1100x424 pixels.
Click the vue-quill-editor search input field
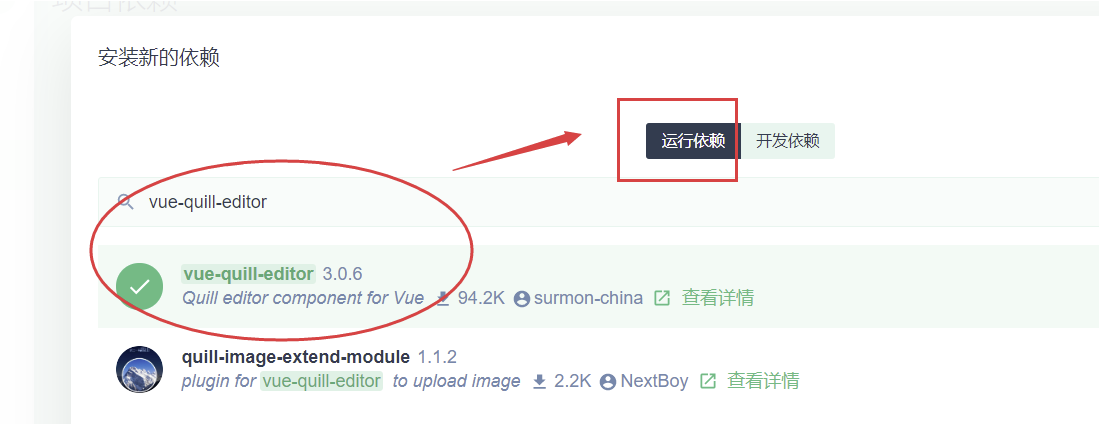click(598, 202)
